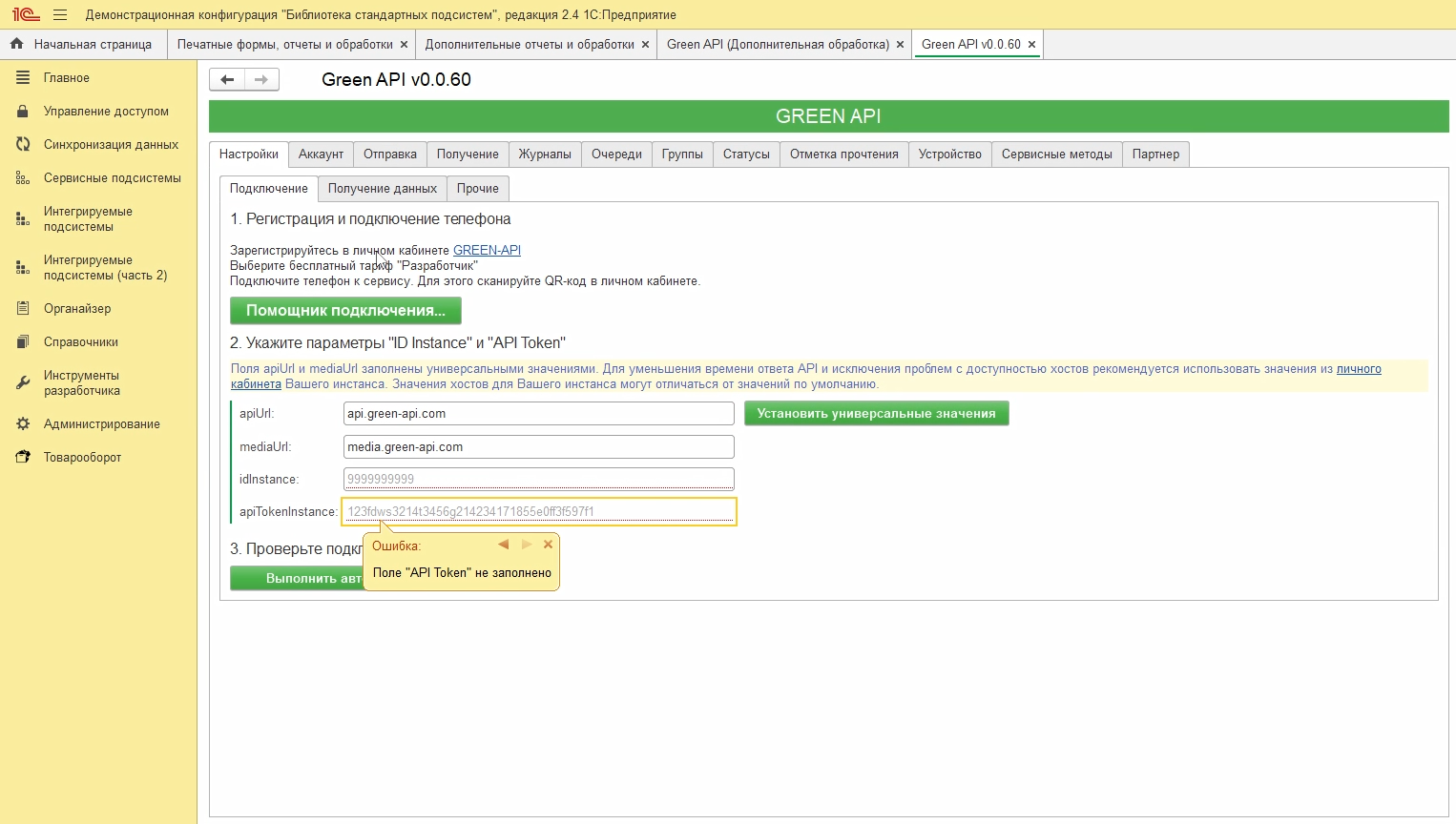
Task: Select the Товарооборот sidebar item
Action: (84, 457)
